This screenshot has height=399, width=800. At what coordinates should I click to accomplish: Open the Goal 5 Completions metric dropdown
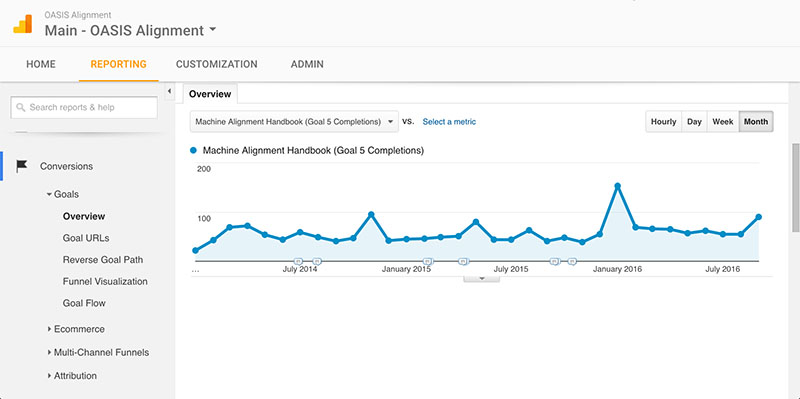pos(294,122)
